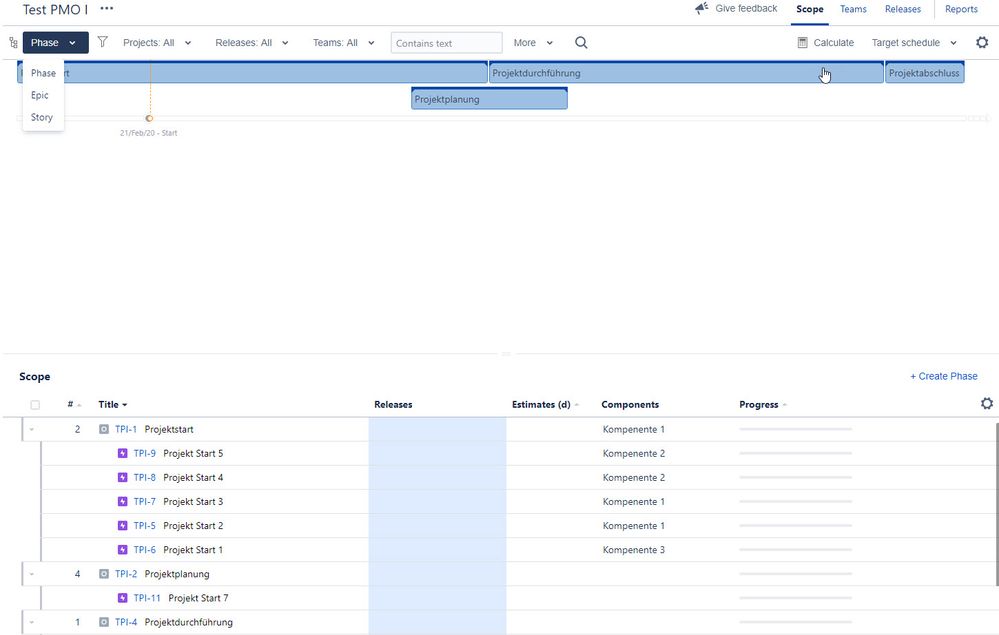The image size is (999, 635).
Task: Click the Scope table vertical scrollbar
Action: click(996, 503)
